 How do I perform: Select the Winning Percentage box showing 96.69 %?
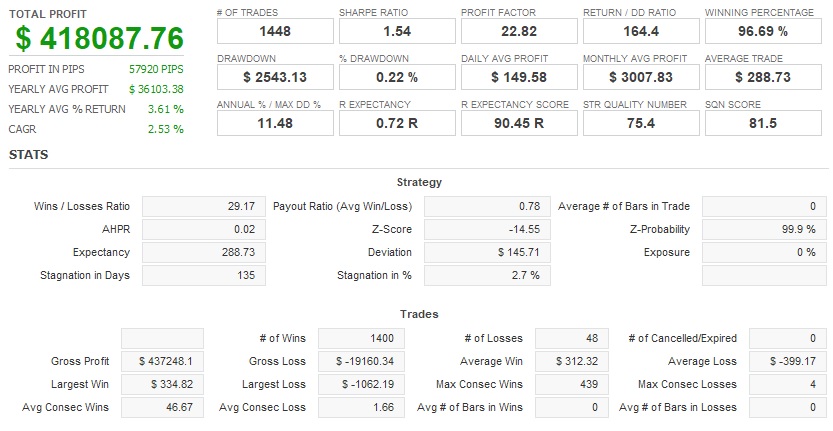click(762, 32)
